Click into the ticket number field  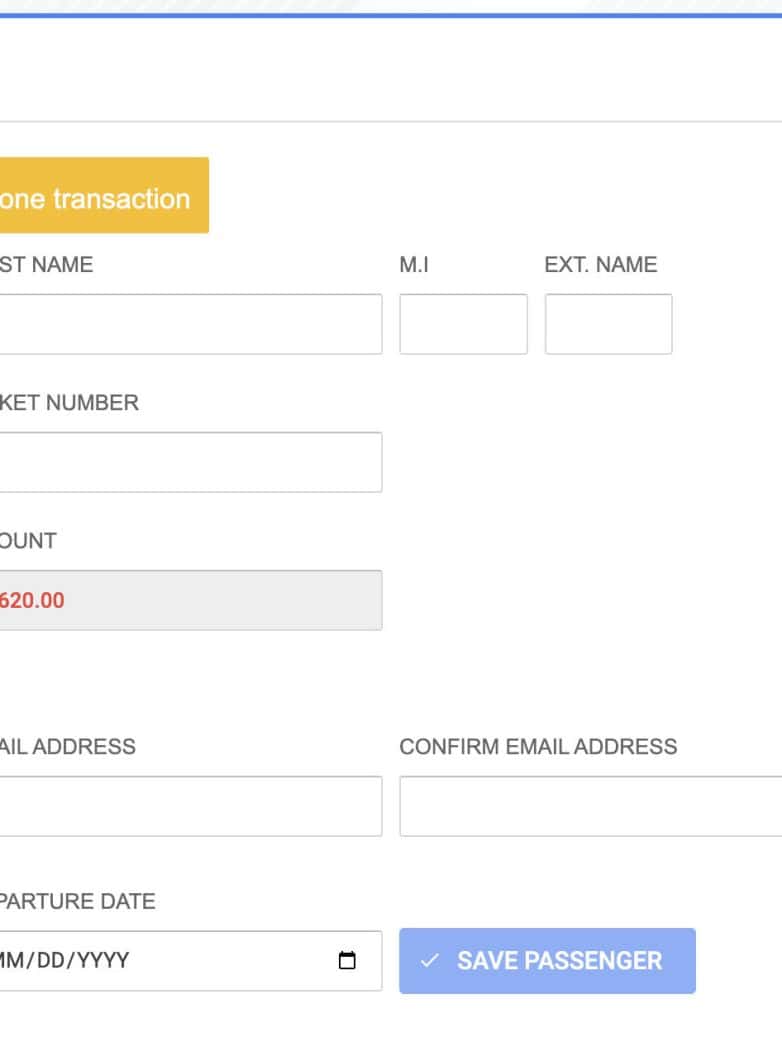pos(188,462)
